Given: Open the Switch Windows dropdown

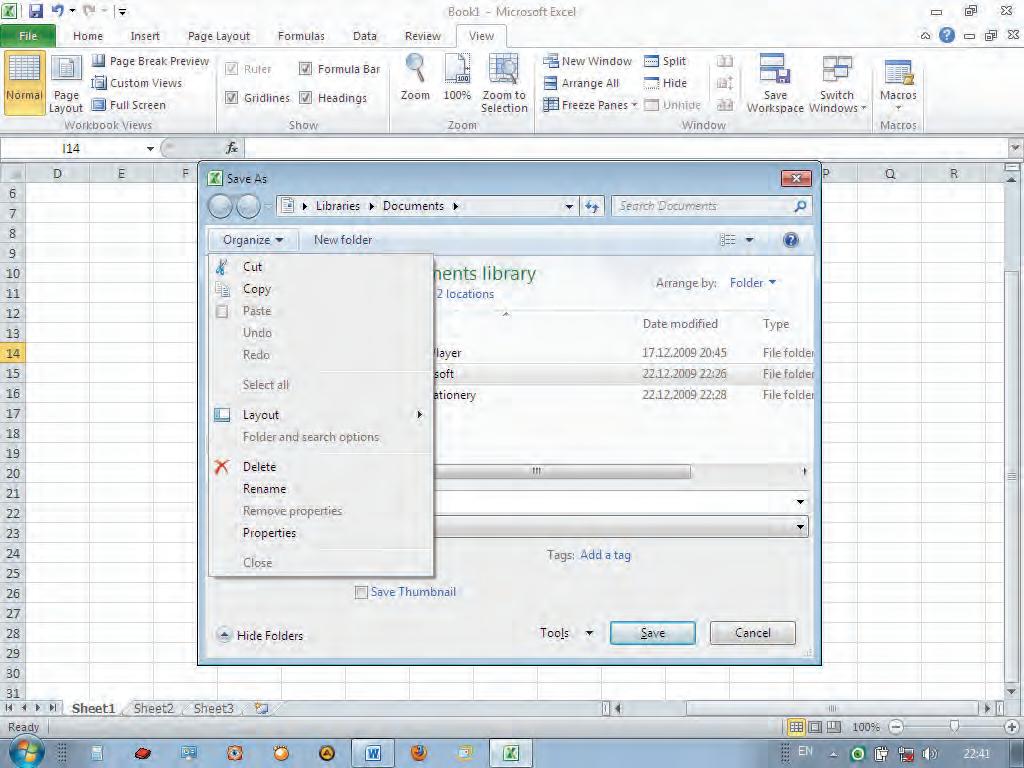Looking at the screenshot, I should 837,84.
